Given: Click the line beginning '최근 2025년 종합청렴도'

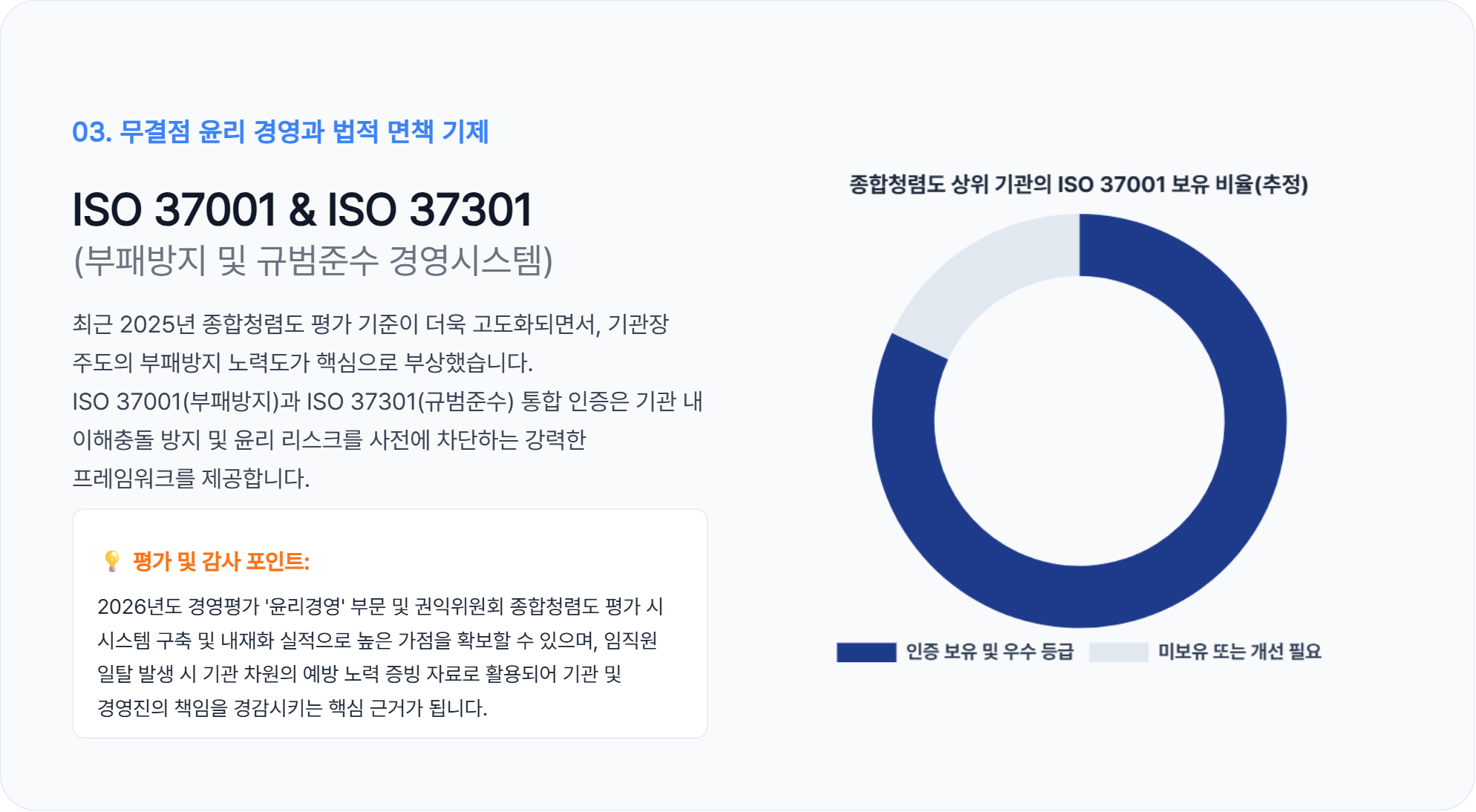Looking at the screenshot, I should 370,324.
